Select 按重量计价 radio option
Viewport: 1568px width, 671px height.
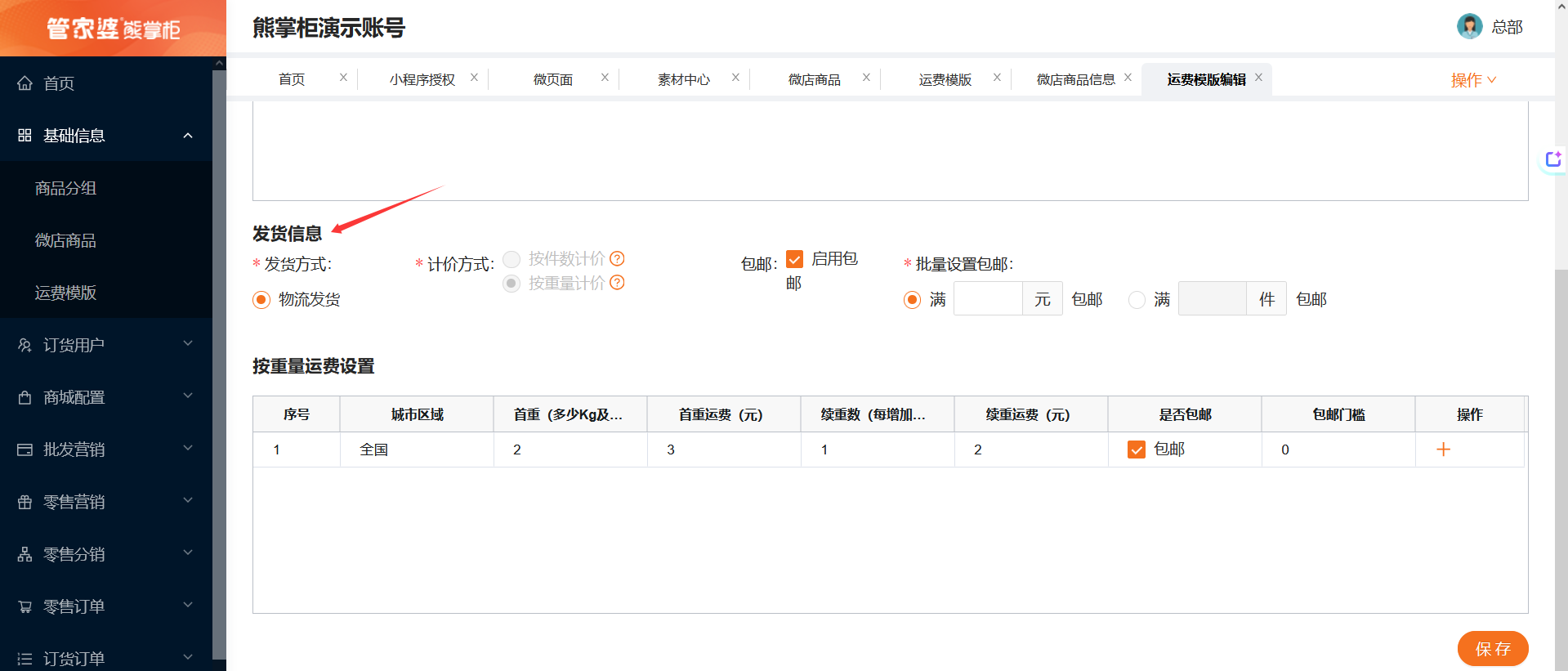(x=511, y=284)
